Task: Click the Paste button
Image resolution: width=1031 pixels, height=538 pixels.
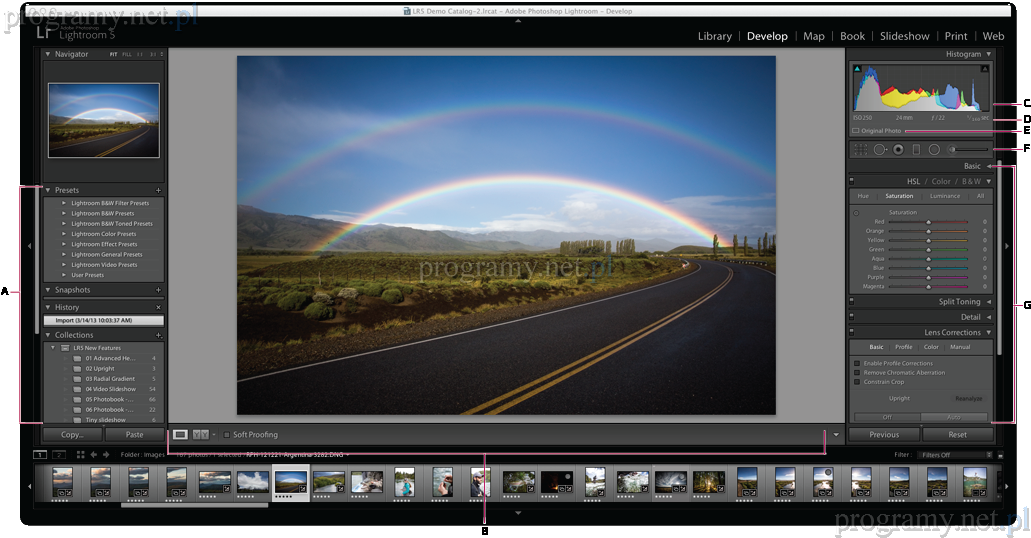Action: pos(134,435)
